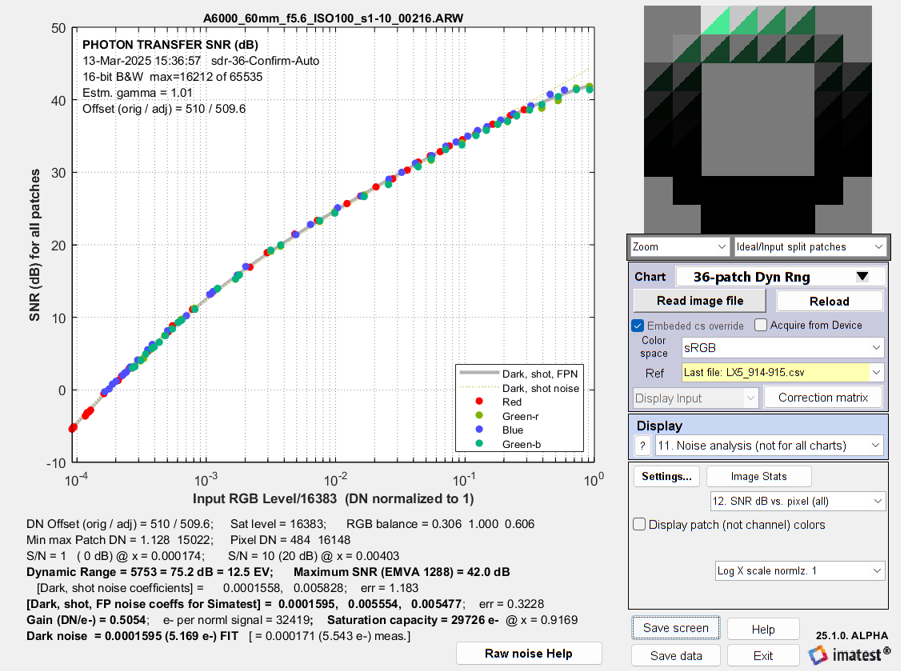The width and height of the screenshot is (901, 671).
Task: Click the Image Stats button
Action: (758, 476)
